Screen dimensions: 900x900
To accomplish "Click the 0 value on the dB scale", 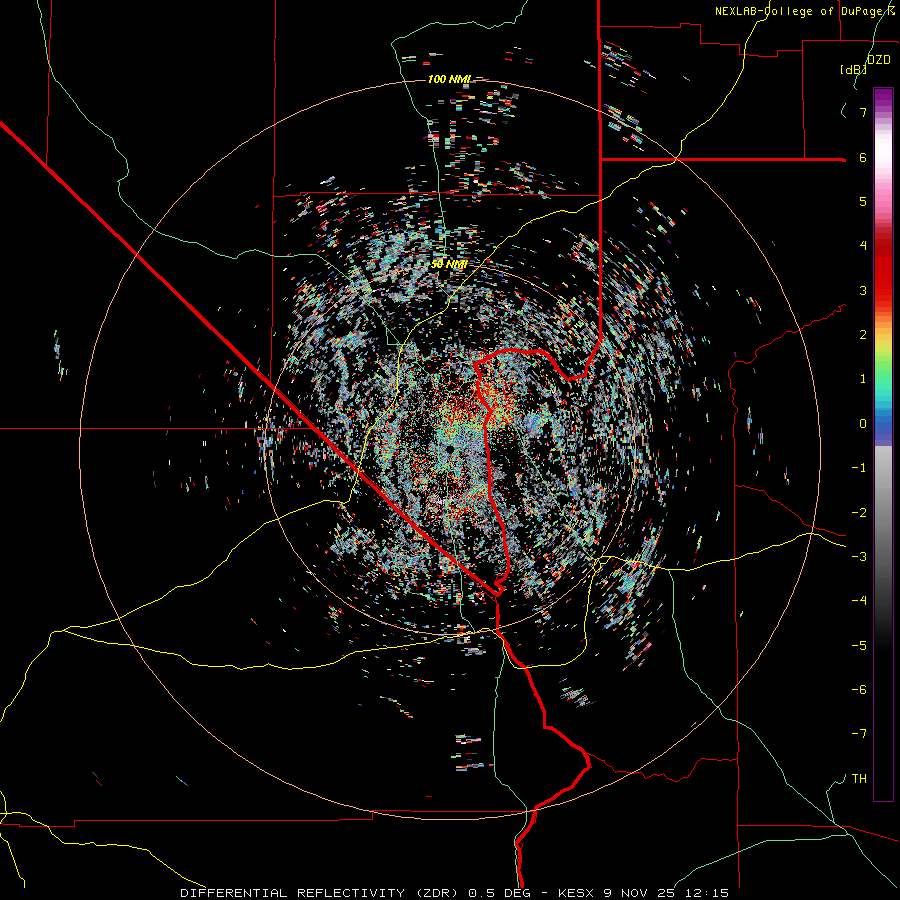I will (863, 424).
